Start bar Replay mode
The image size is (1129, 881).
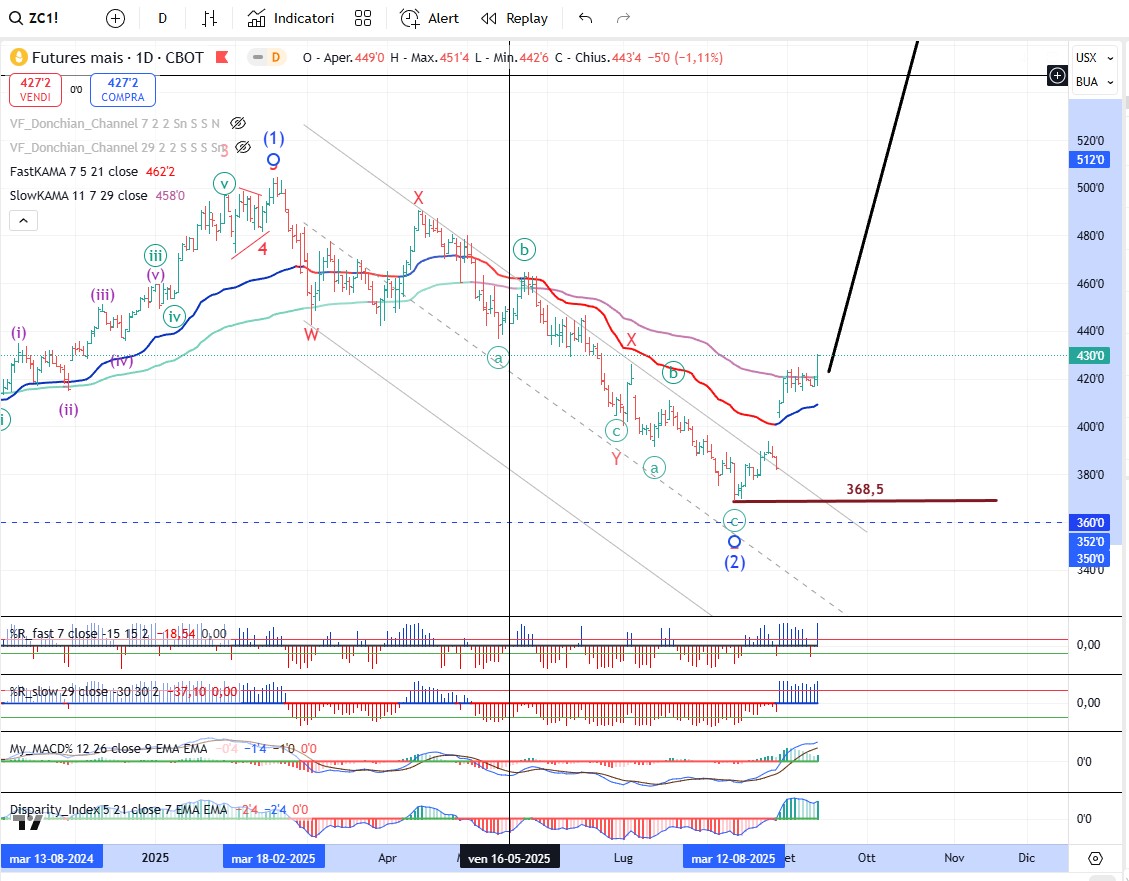coord(514,18)
